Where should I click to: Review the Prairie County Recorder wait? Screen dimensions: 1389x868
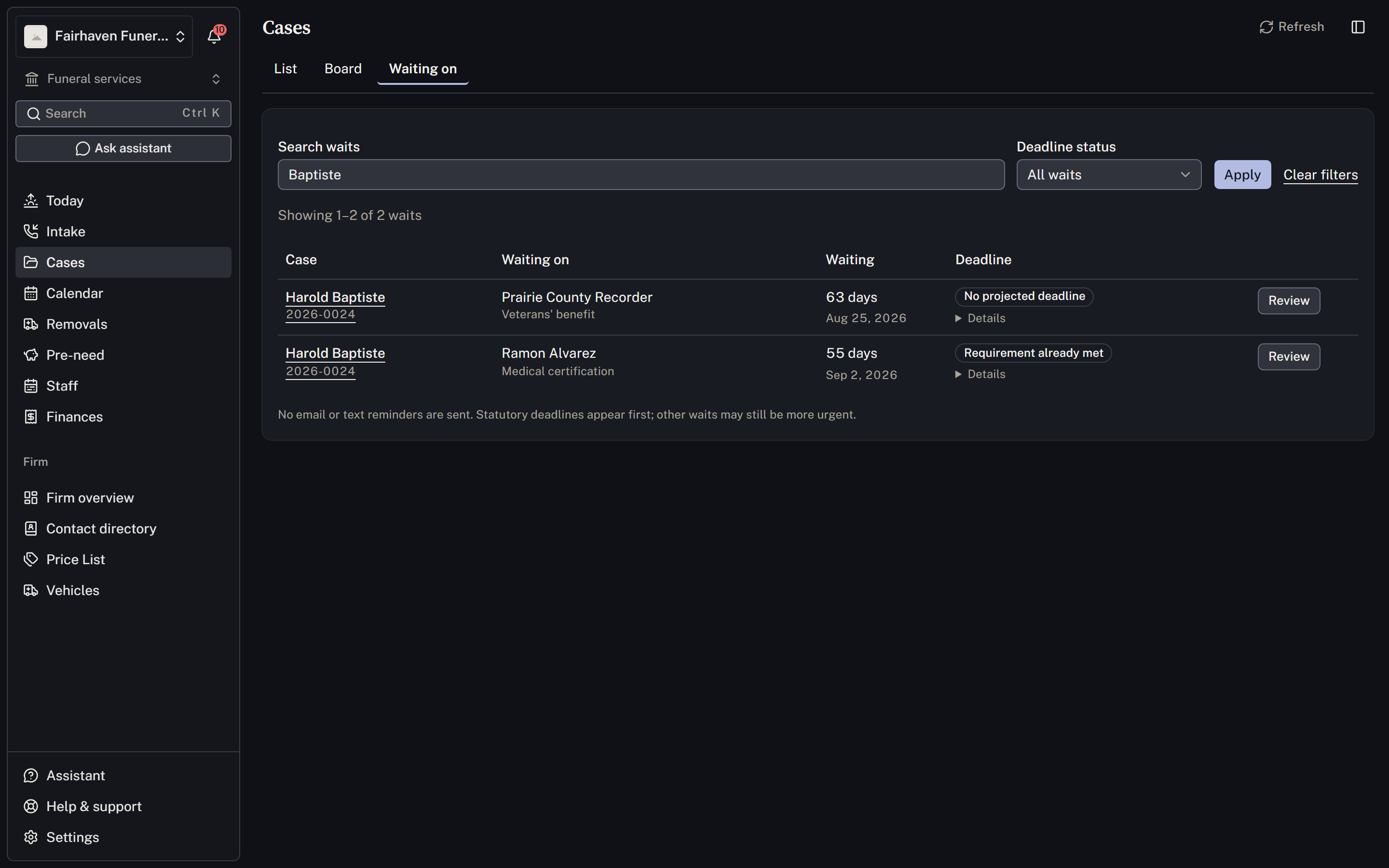point(1289,301)
